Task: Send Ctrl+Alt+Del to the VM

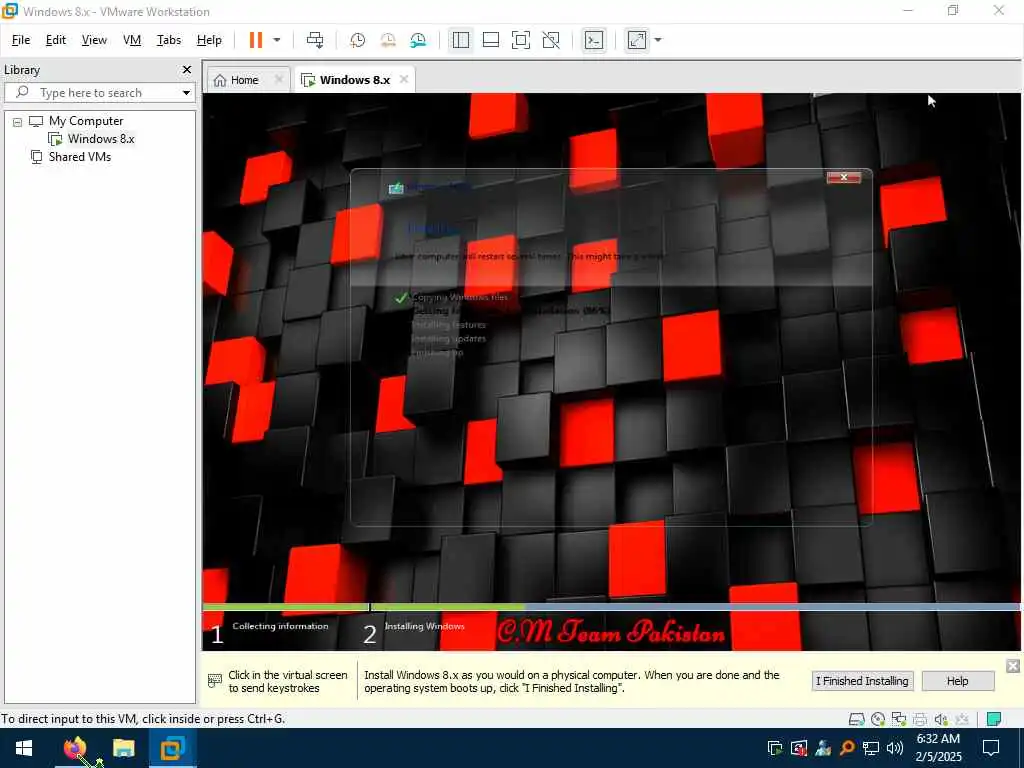Action: tap(315, 40)
